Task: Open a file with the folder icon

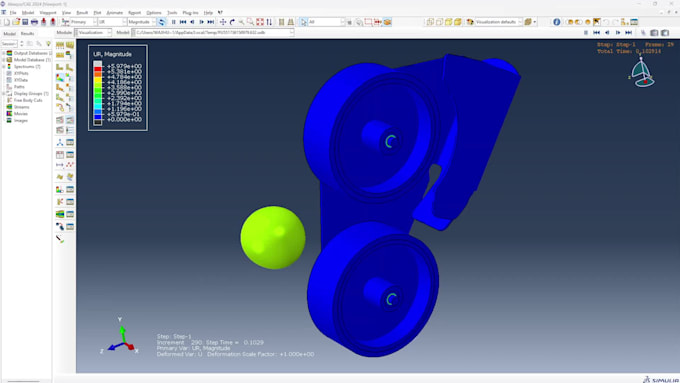Action: [16, 22]
